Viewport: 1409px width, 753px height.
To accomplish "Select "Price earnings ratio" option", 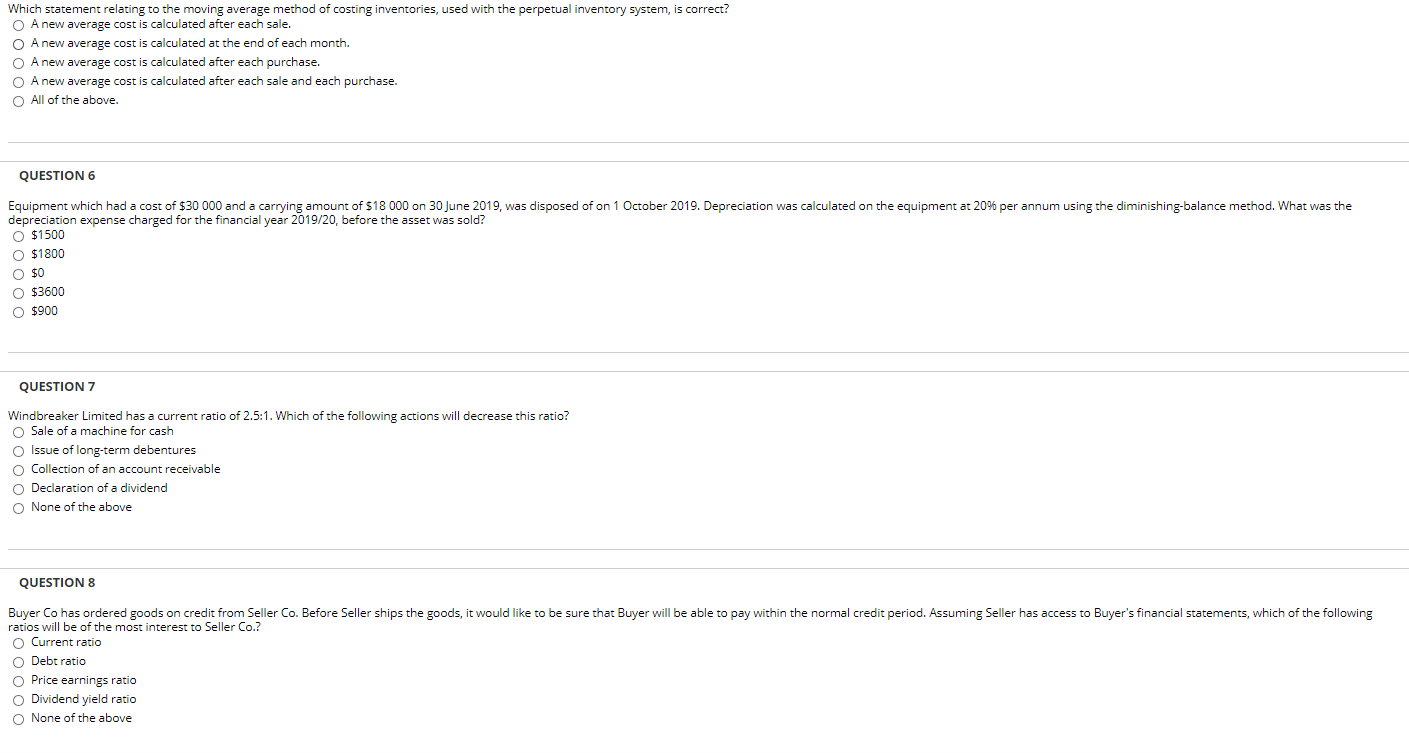I will (18, 680).
